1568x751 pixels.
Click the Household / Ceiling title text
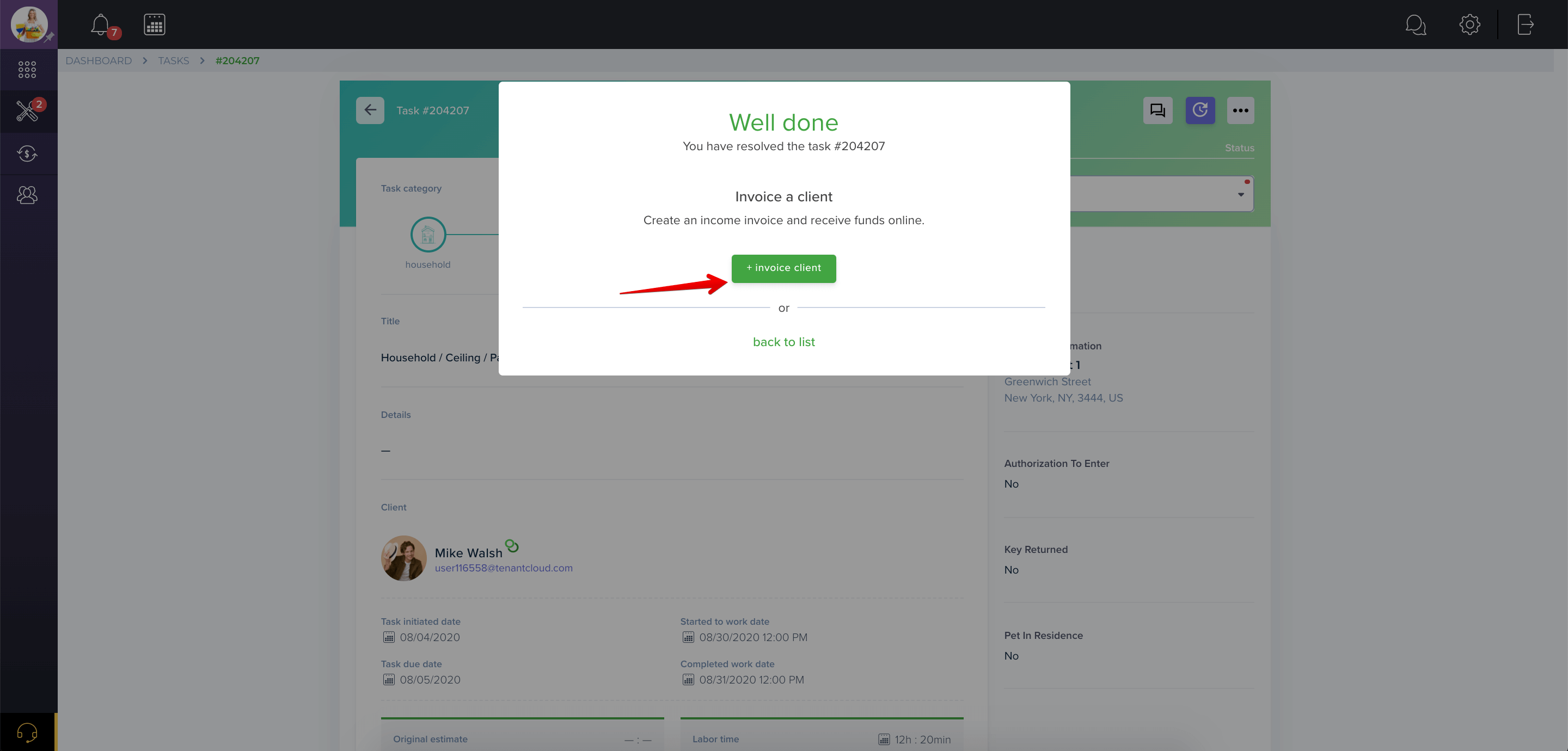click(439, 358)
